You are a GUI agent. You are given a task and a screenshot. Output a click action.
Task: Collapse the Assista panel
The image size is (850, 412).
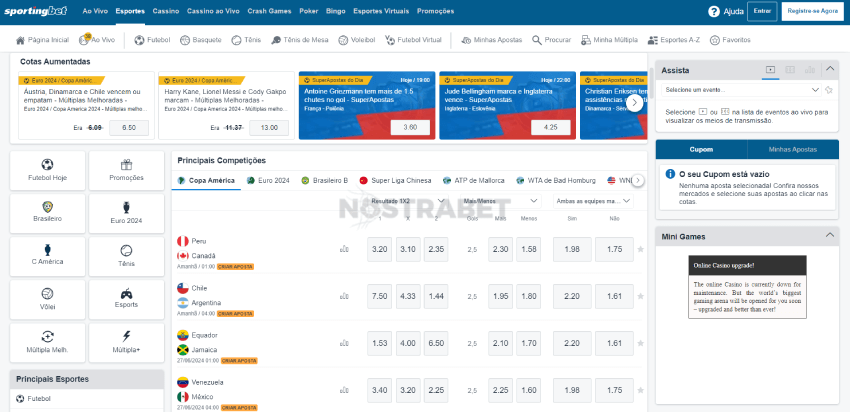[x=830, y=69]
